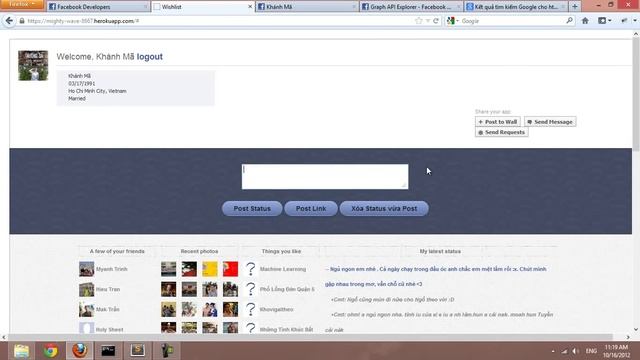Focus the status text area

(325, 177)
